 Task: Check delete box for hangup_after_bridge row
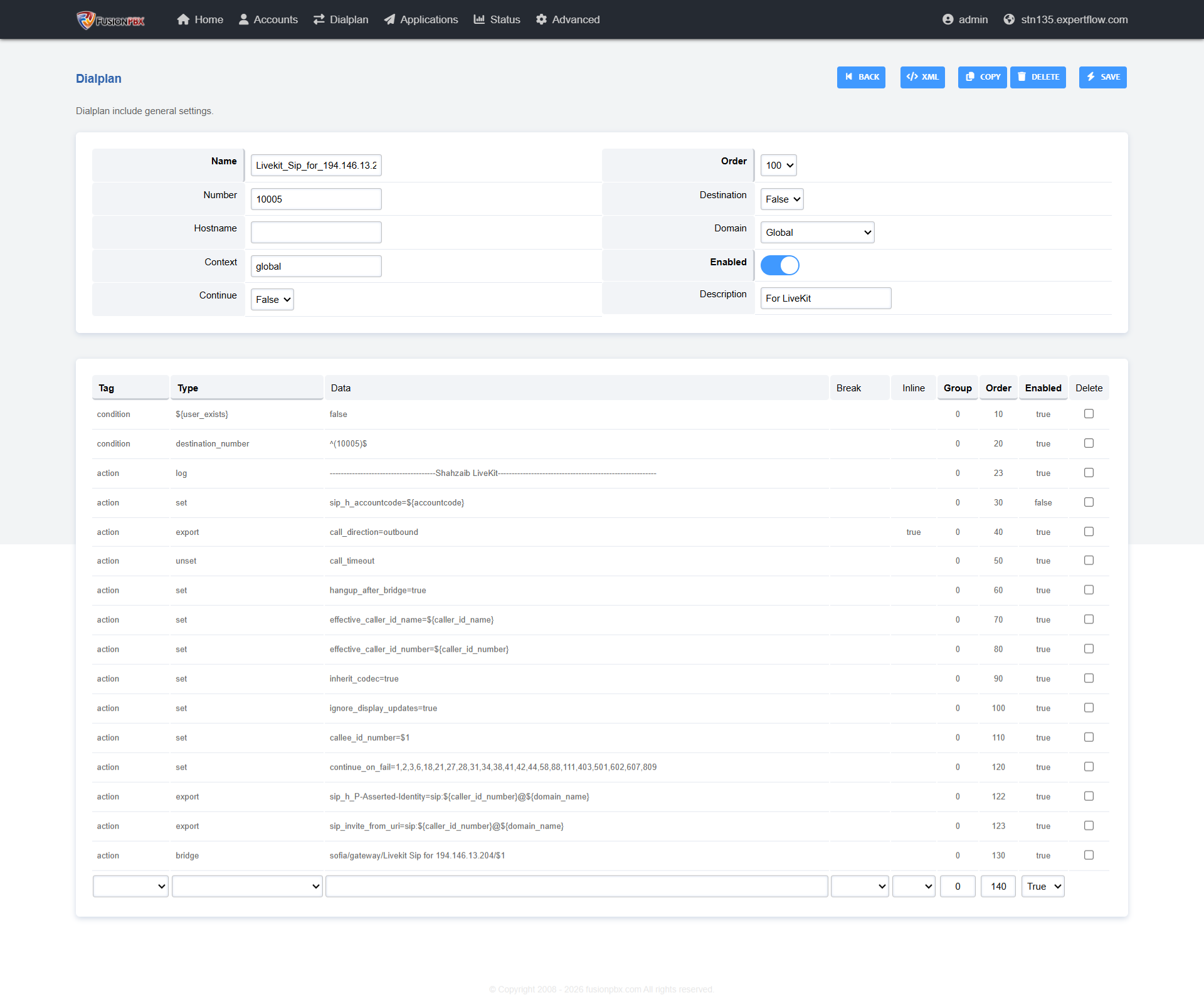click(x=1089, y=590)
